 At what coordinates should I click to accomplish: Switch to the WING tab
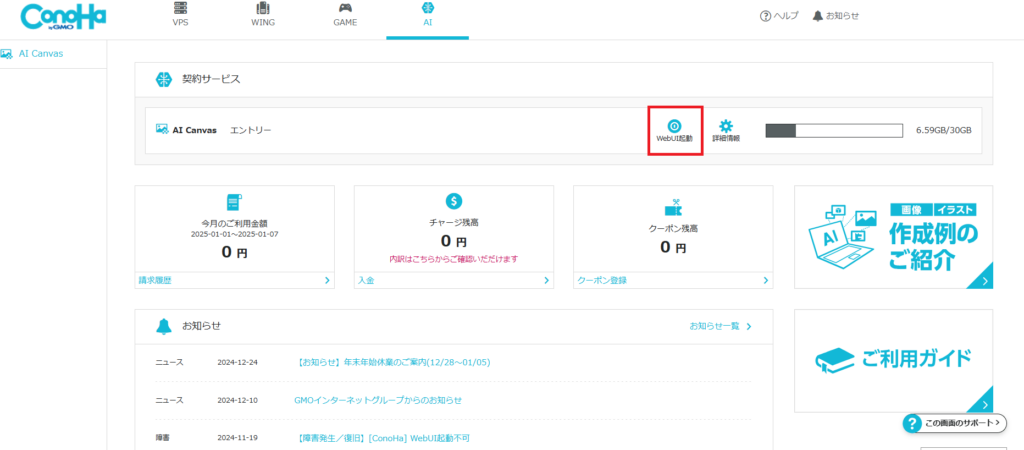(x=263, y=14)
